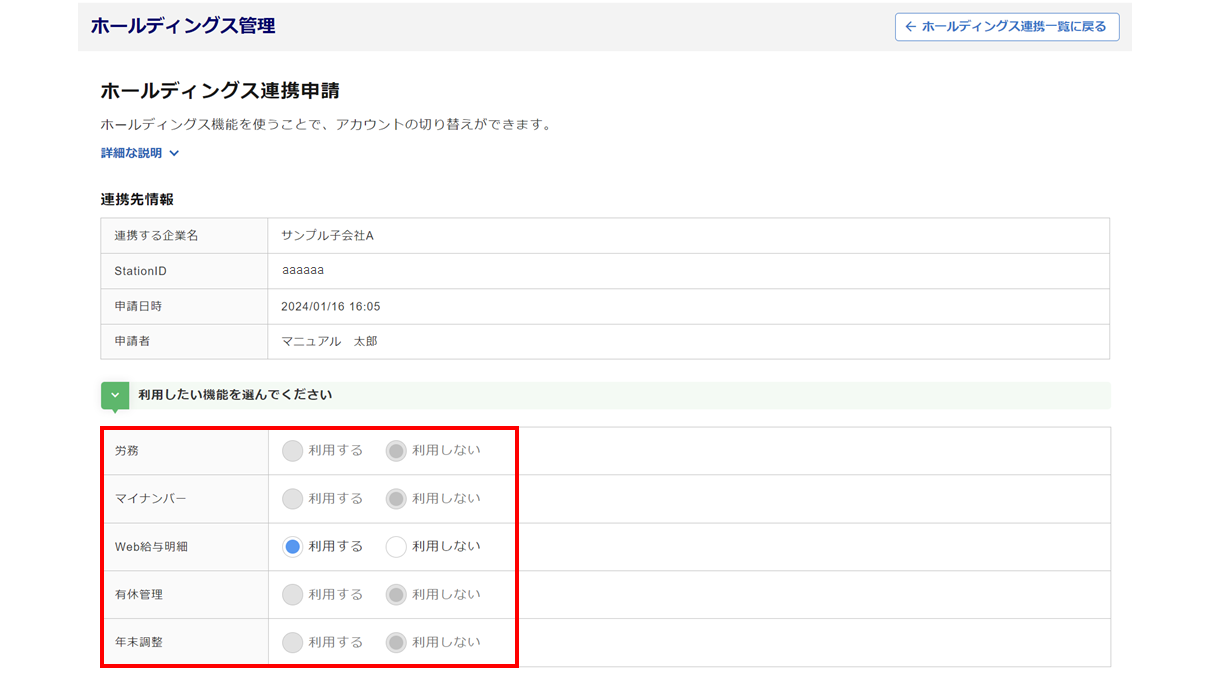Image resolution: width=1210 pixels, height=680 pixels.
Task: Expand the 詳細な説明 section
Action: (140, 153)
